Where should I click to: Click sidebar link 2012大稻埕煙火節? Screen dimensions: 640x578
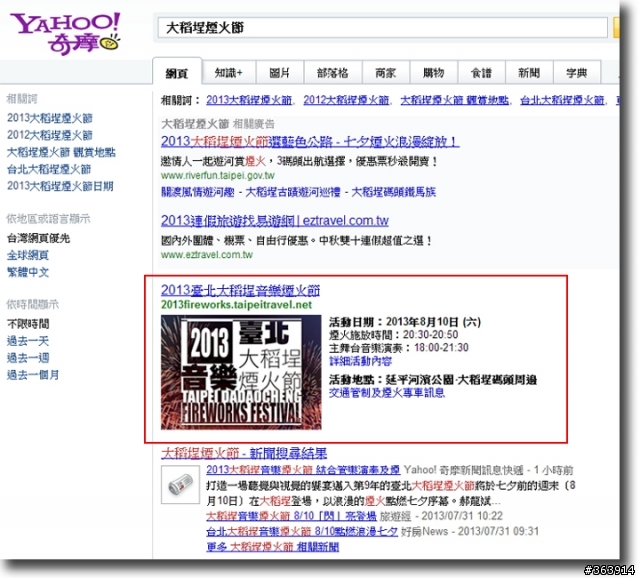pos(50,135)
